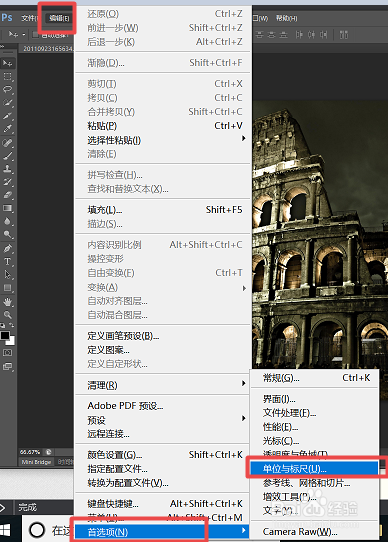
Task: Choose 定义图案... menu entry
Action: coord(163,350)
